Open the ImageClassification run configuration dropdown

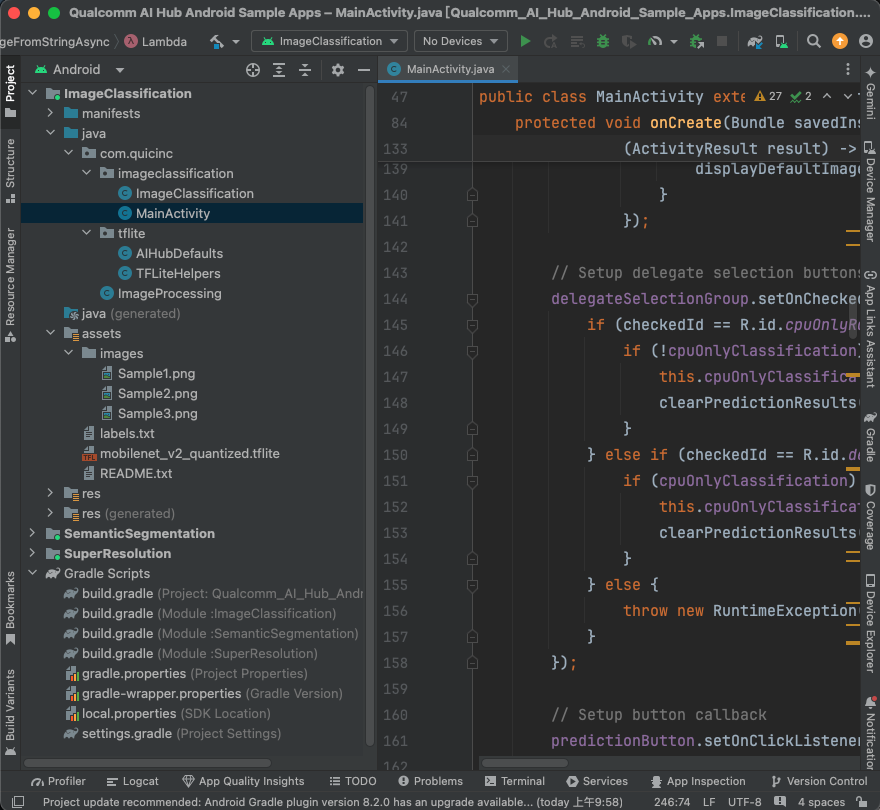click(329, 42)
